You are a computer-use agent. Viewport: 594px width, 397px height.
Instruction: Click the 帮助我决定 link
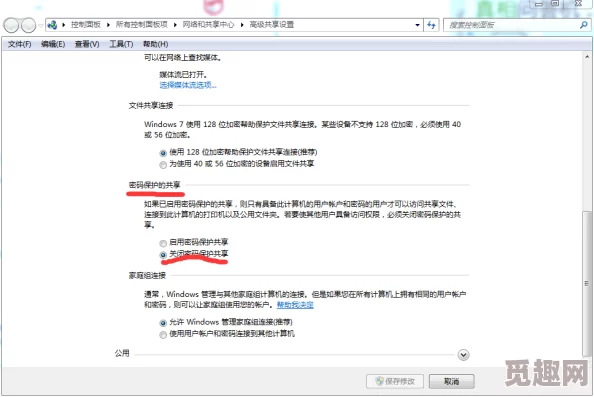[x=295, y=305]
